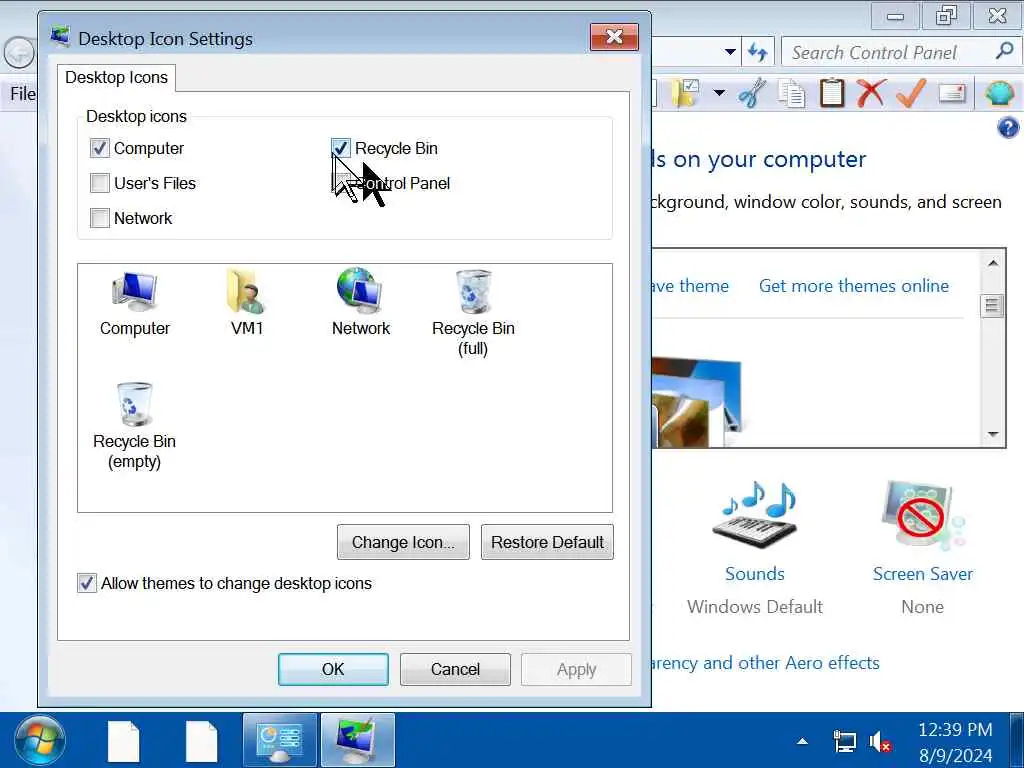Screen dimensions: 1024x768
Task: Expand the address bar dropdown arrow
Action: coord(730,52)
